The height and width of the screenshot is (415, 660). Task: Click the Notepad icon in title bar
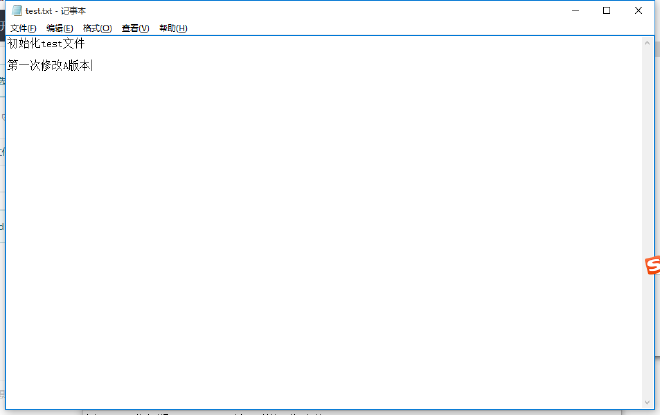coord(16,10)
